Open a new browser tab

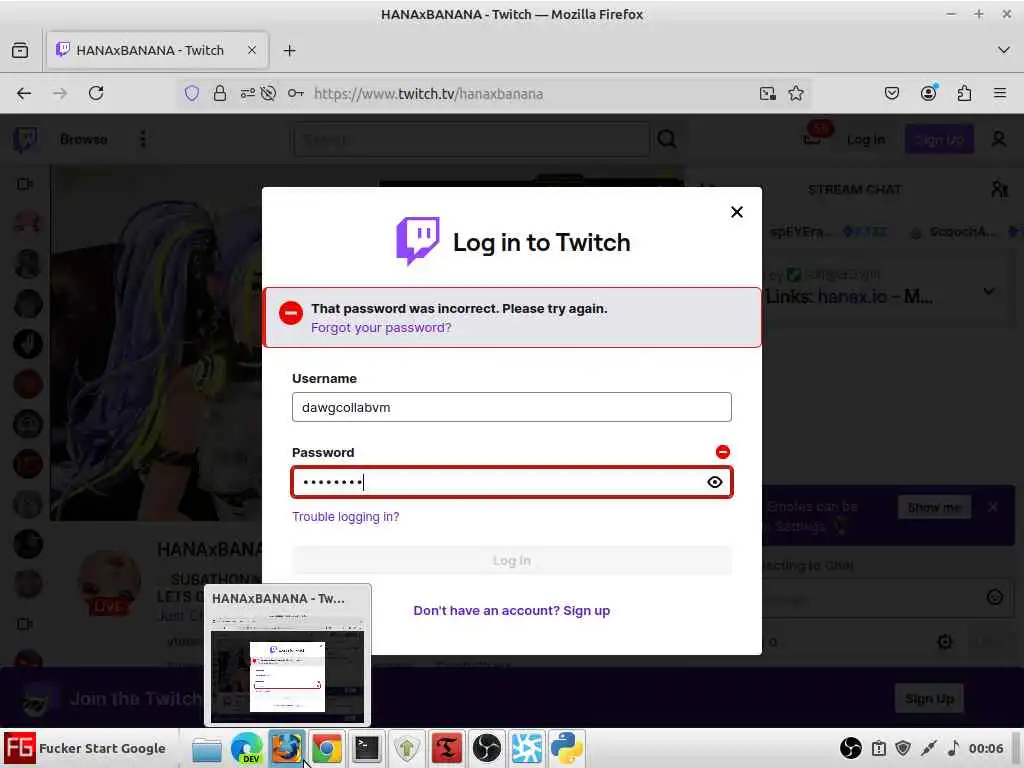(x=289, y=50)
